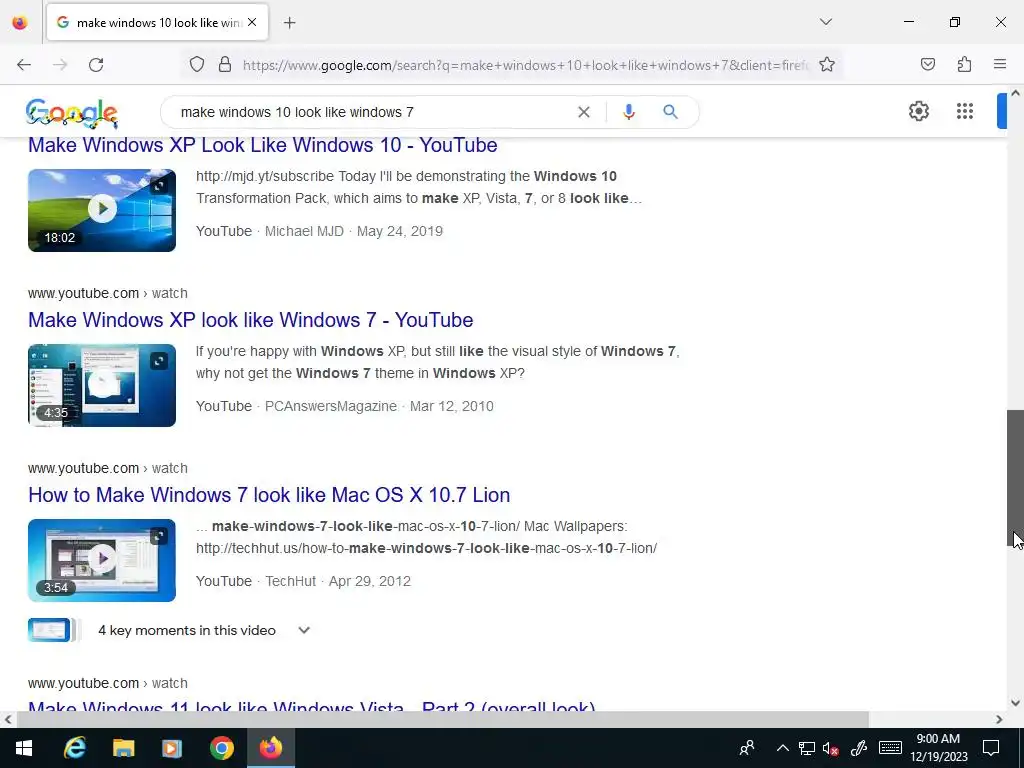Open File Explorer from taskbar

[123, 748]
